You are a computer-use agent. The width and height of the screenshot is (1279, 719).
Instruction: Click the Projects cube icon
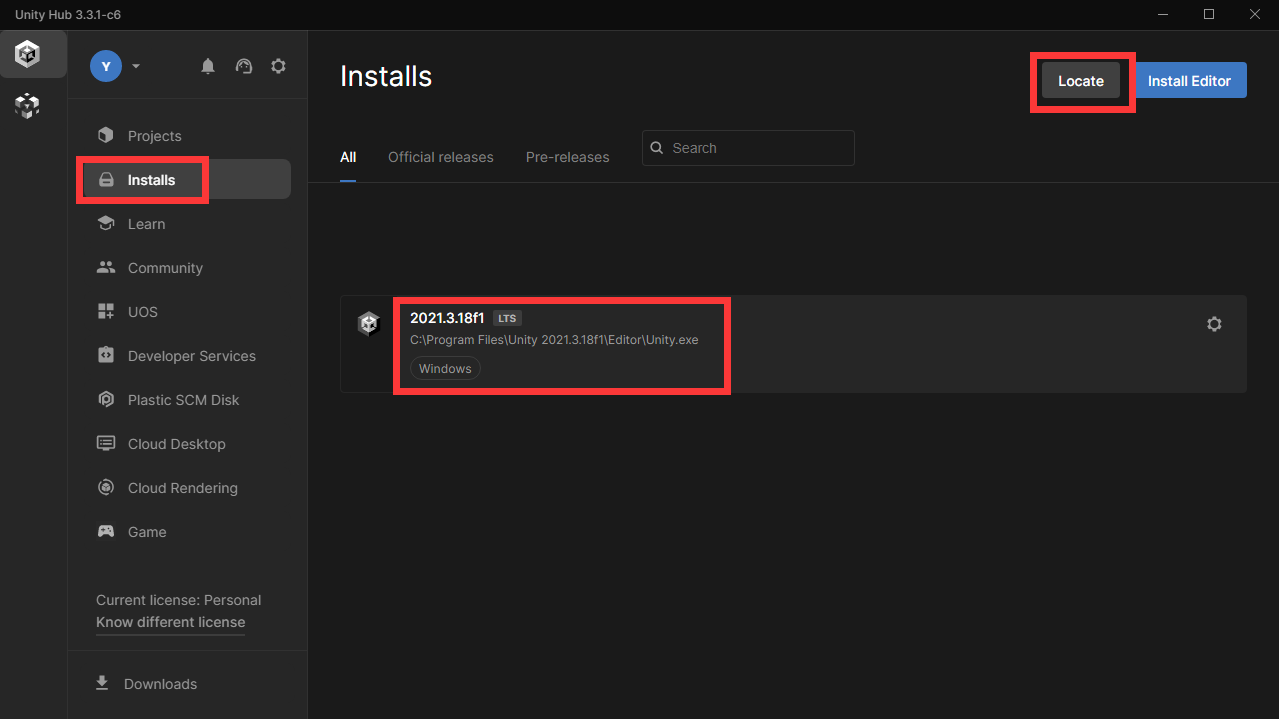(105, 135)
